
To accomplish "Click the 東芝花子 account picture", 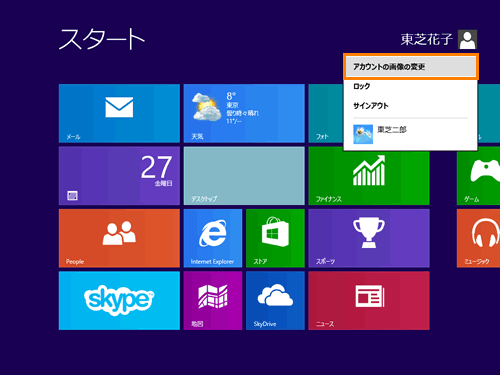I will point(467,39).
